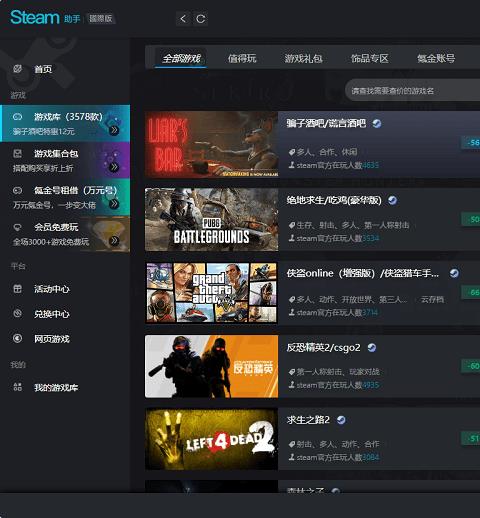Click the bundle icon beside 游戏集合包
Image resolution: width=480 pixels, height=518 pixels.
17,153
